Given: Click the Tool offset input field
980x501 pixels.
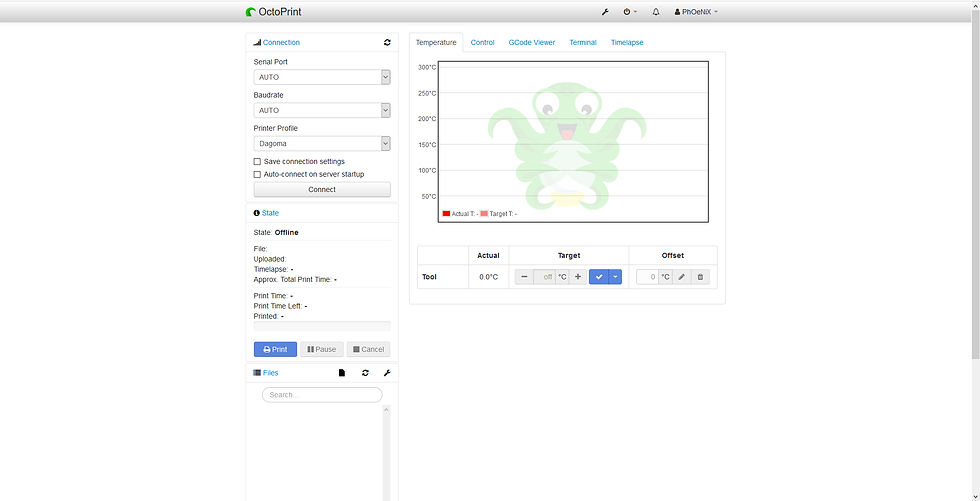Looking at the screenshot, I should [648, 277].
